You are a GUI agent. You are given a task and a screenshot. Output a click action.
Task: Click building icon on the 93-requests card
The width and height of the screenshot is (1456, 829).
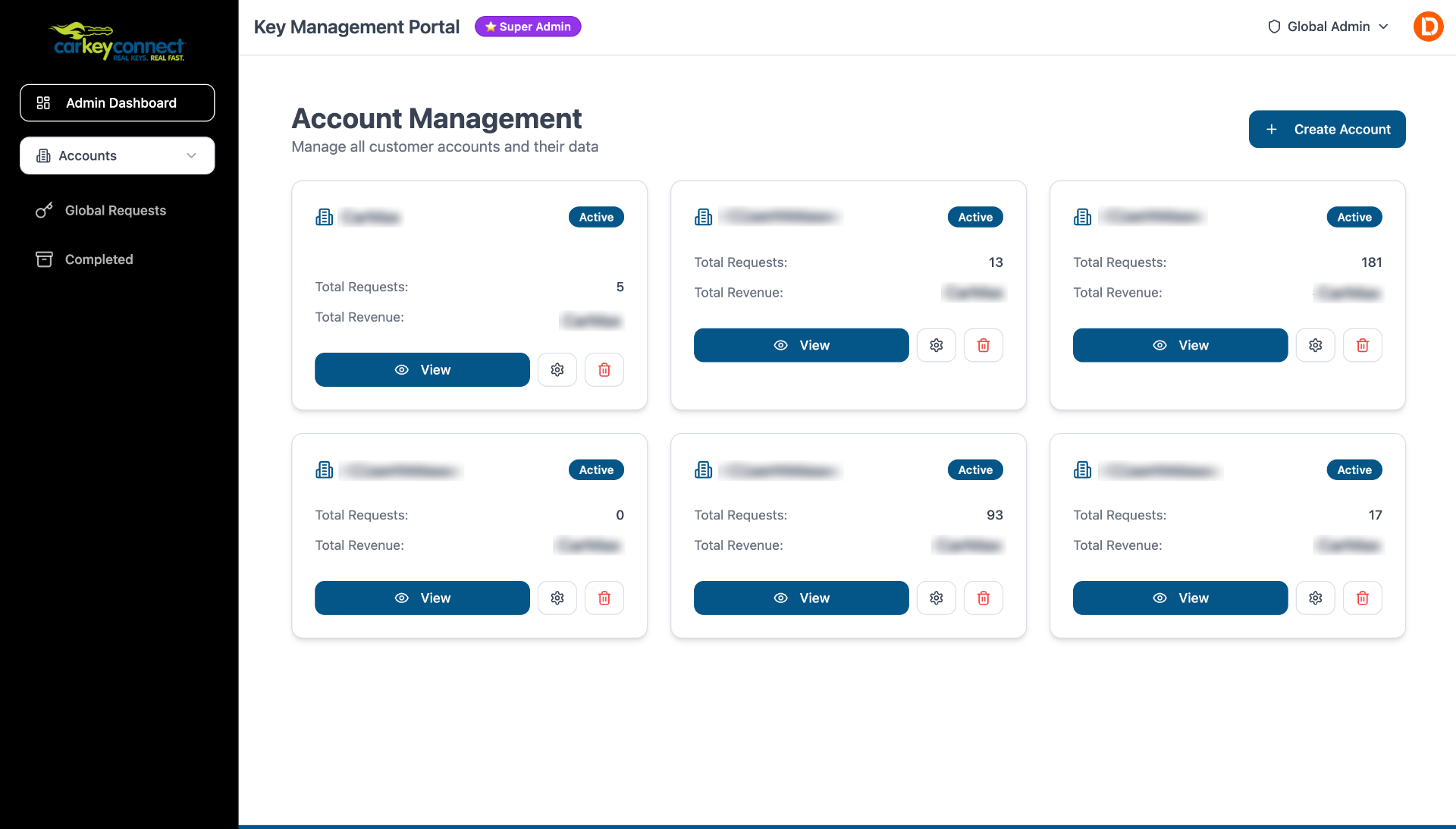click(704, 470)
